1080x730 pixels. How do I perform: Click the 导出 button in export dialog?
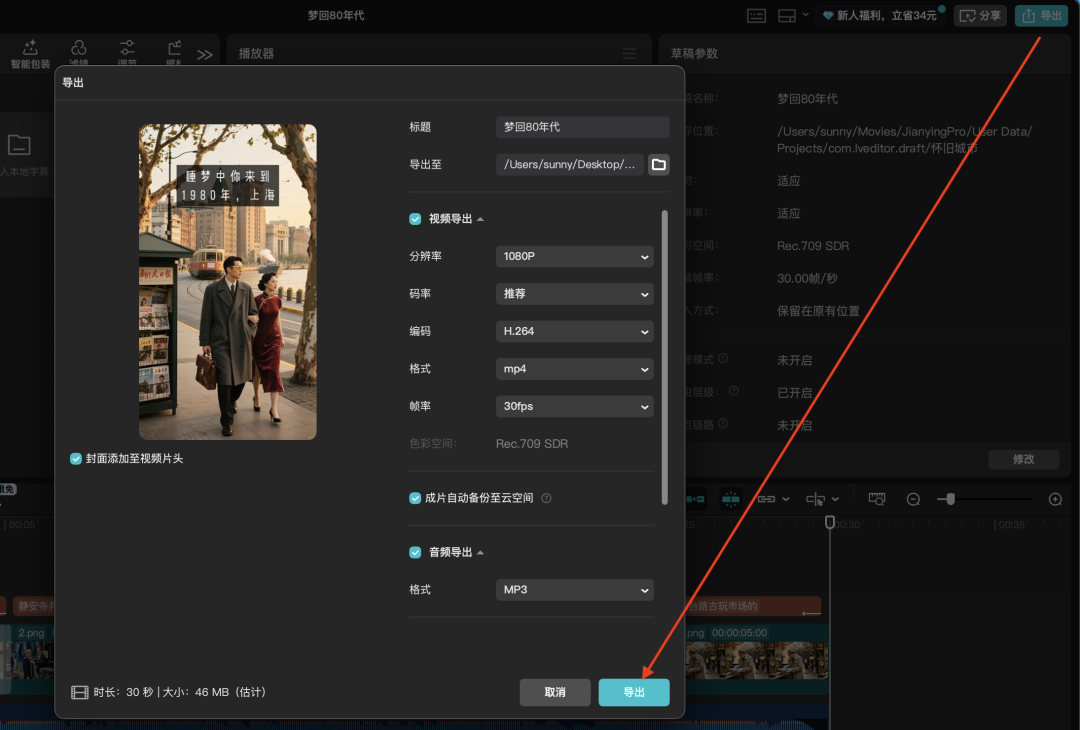point(633,692)
